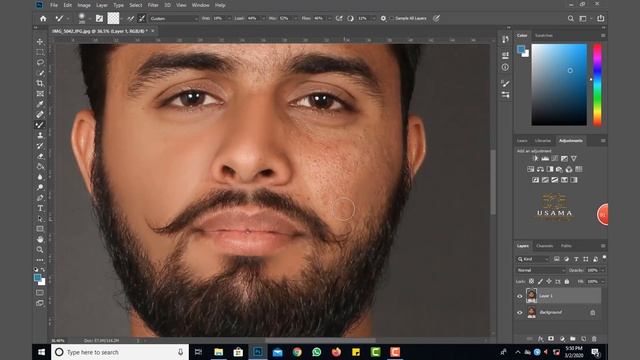Select the Zoom tool
The image size is (640, 360).
[x=40, y=249]
